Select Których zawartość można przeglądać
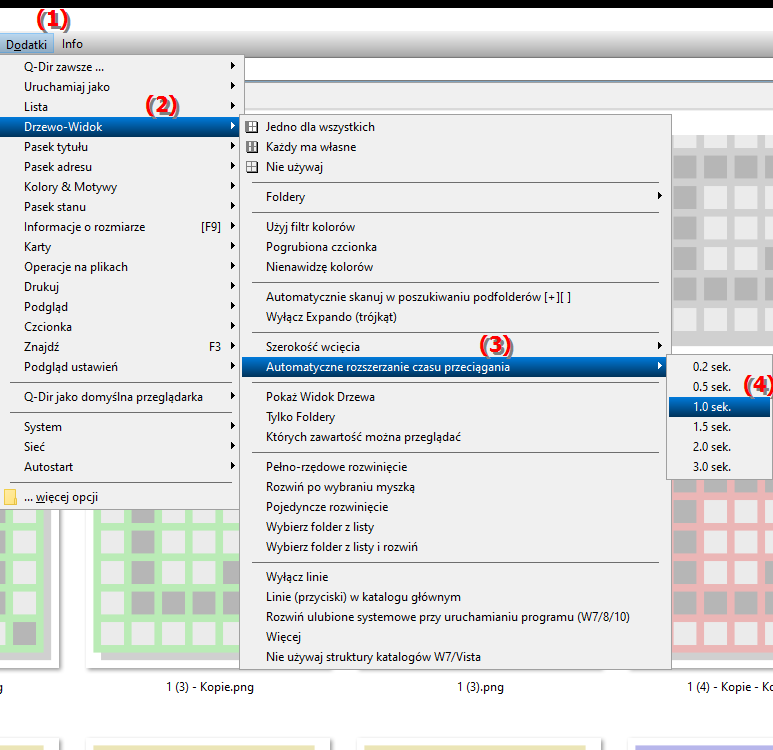The width and height of the screenshot is (773, 750). (455, 437)
